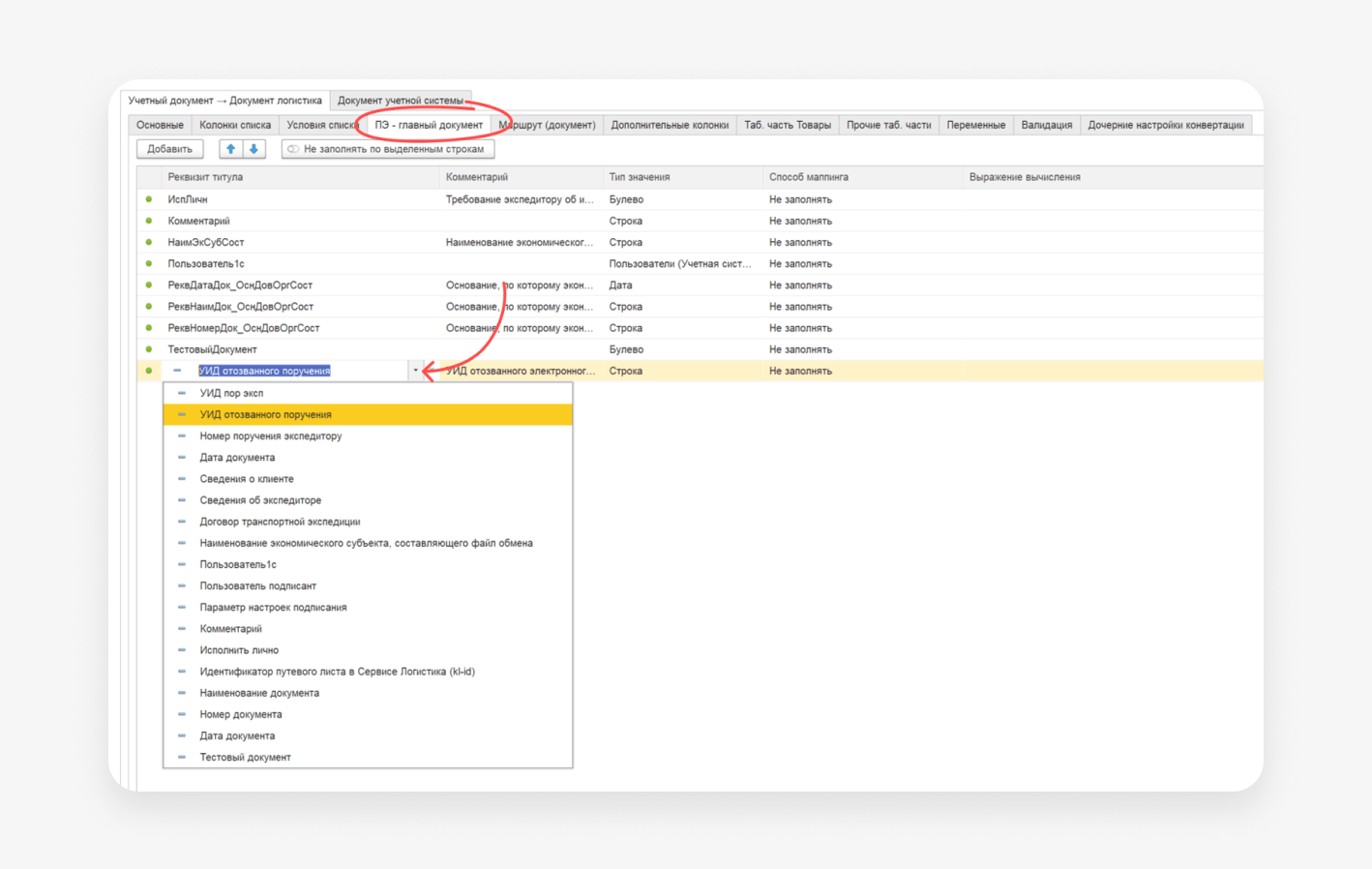Click the green dot beside ТестовыйДокумент
1372x869 pixels.
(149, 349)
